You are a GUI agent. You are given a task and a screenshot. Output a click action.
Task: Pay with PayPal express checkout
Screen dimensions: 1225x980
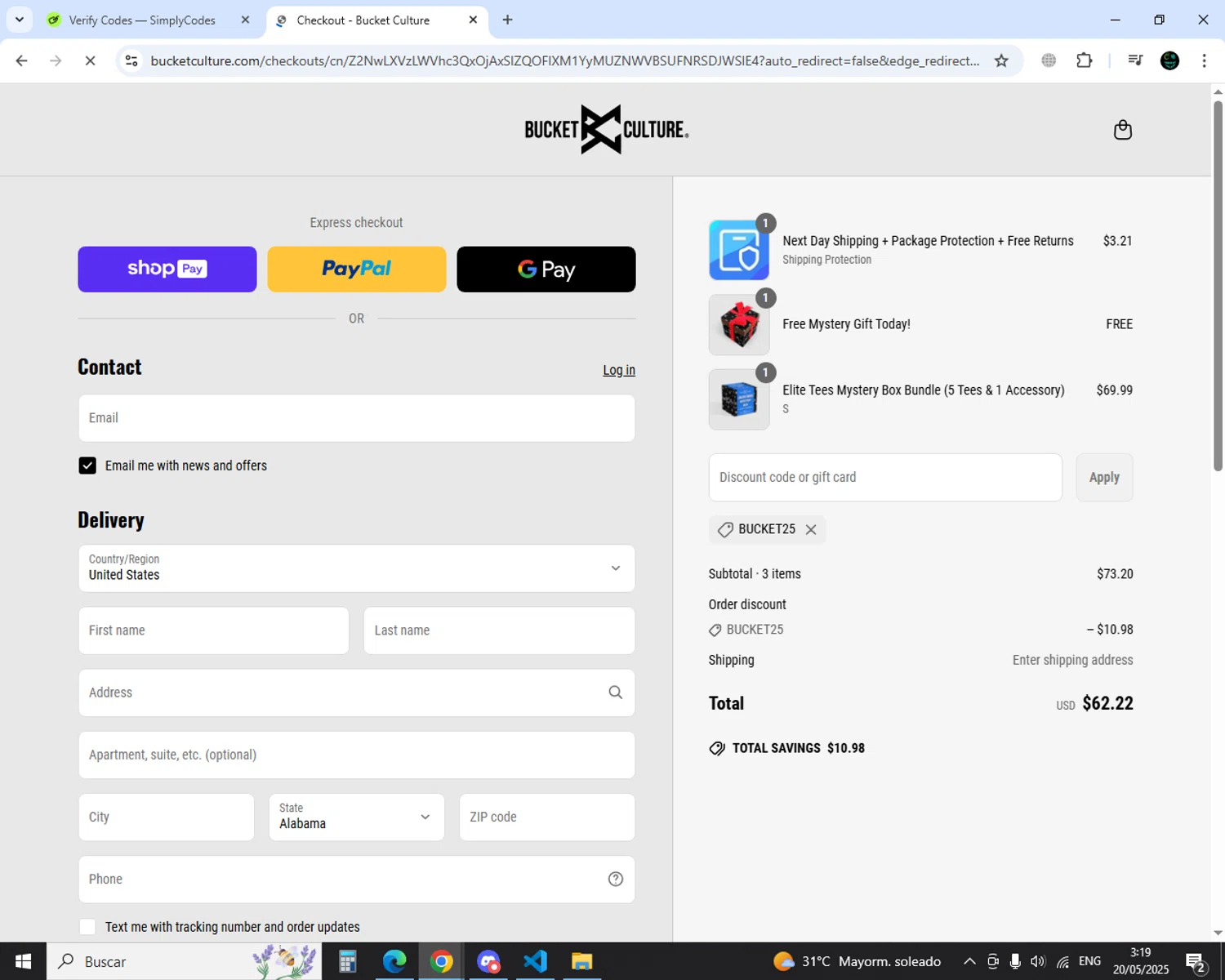[x=357, y=269]
